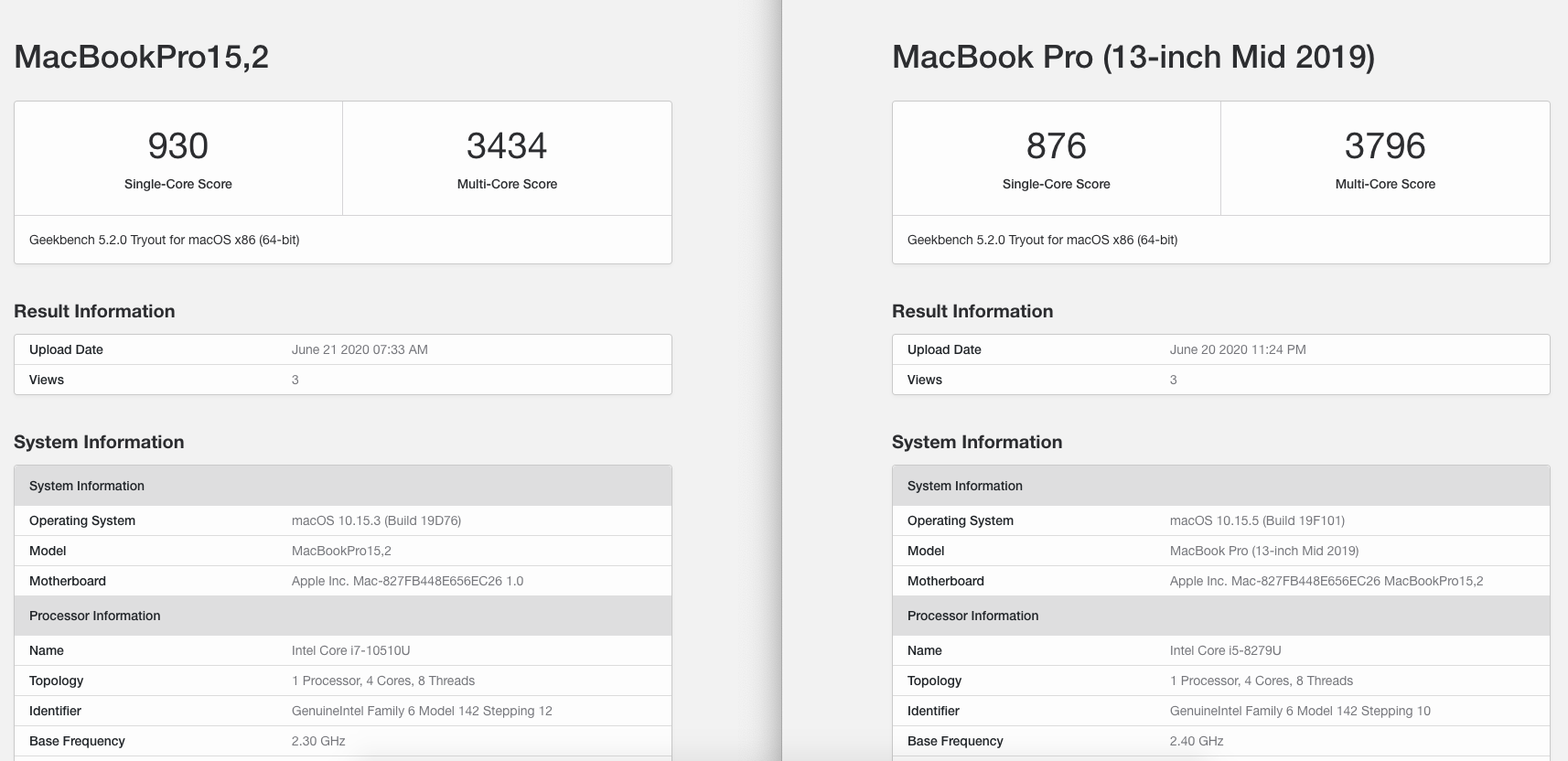Click identifier ending in Stepping 10
Viewport: 1568px width, 761px height.
pos(1300,711)
